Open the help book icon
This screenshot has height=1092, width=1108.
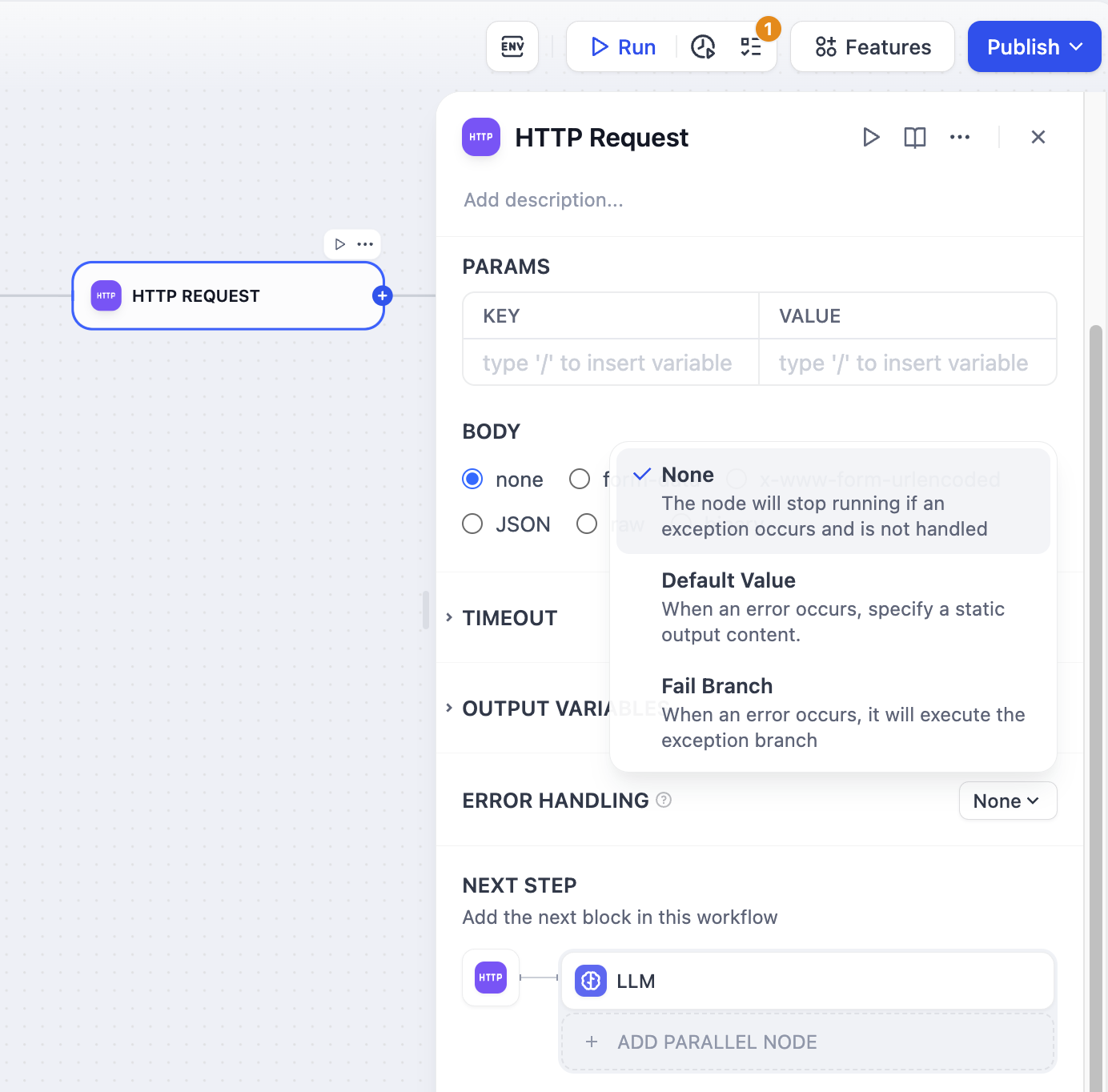click(x=914, y=137)
